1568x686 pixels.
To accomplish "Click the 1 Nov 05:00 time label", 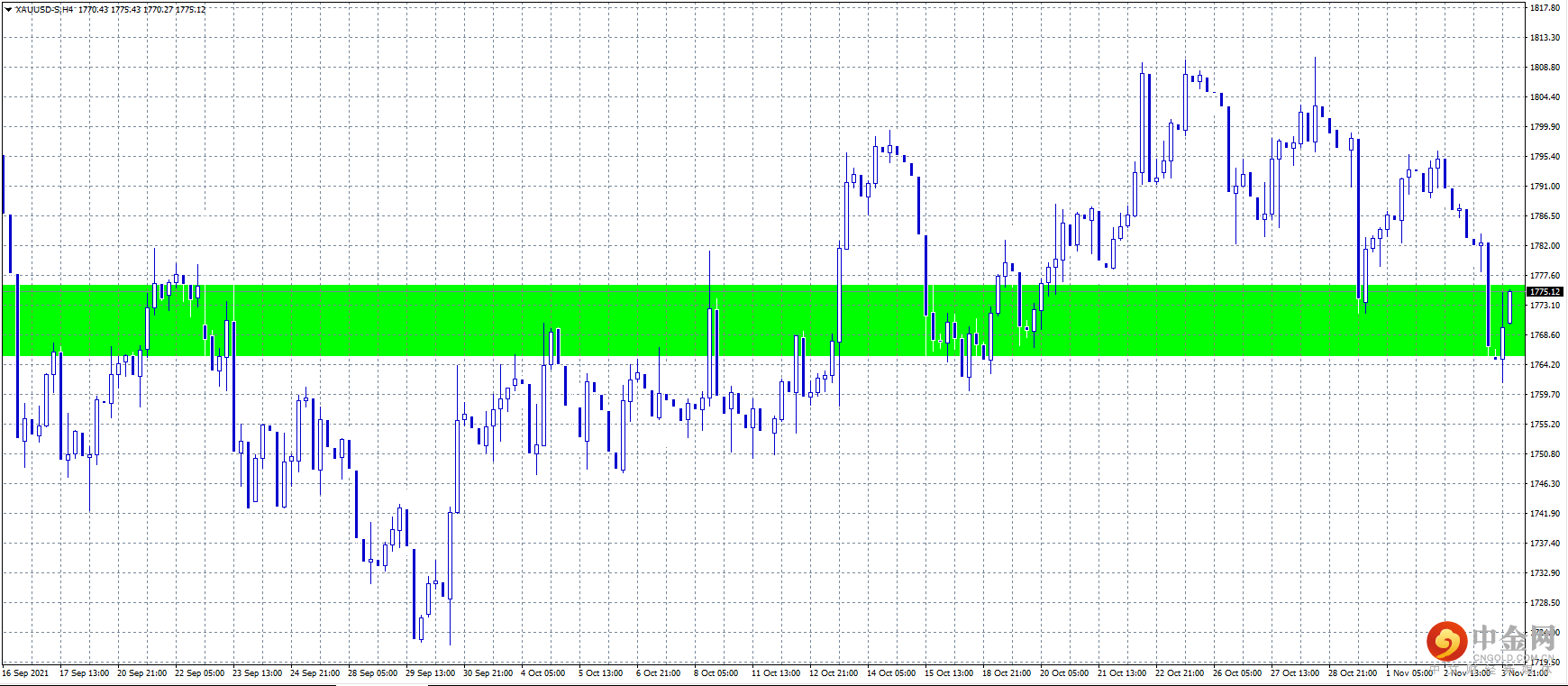I will coord(1409,673).
